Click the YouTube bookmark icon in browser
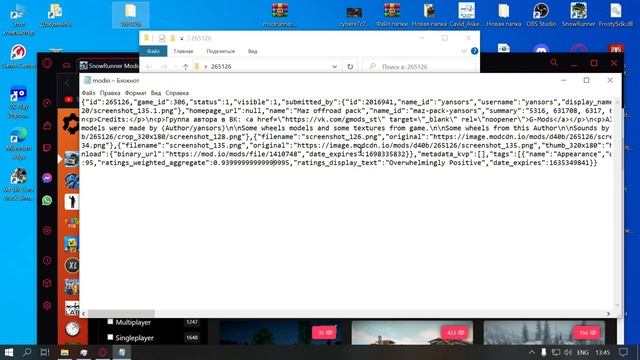 point(69,99)
